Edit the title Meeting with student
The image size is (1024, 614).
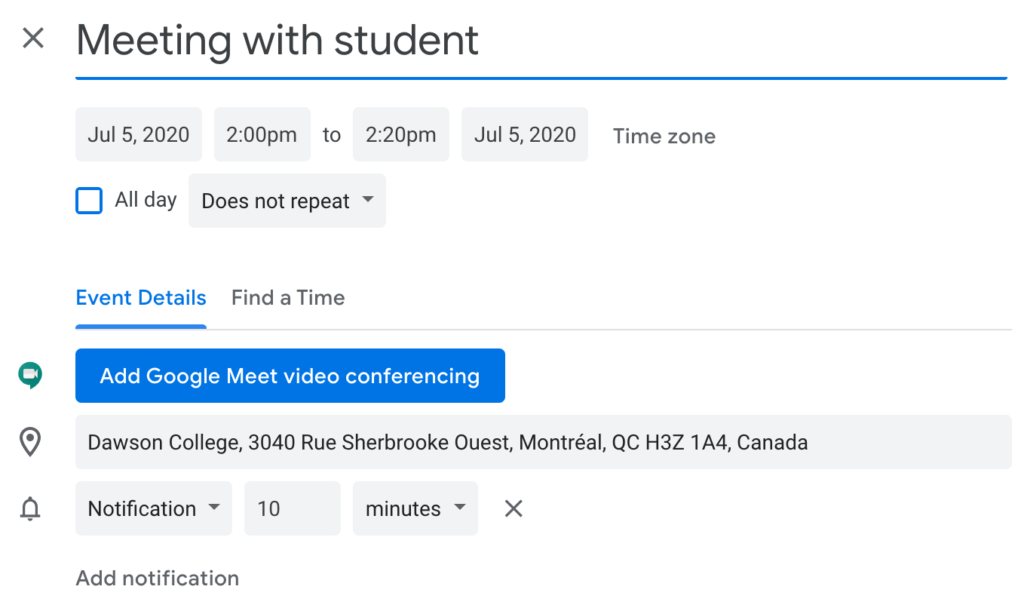pyautogui.click(x=277, y=41)
